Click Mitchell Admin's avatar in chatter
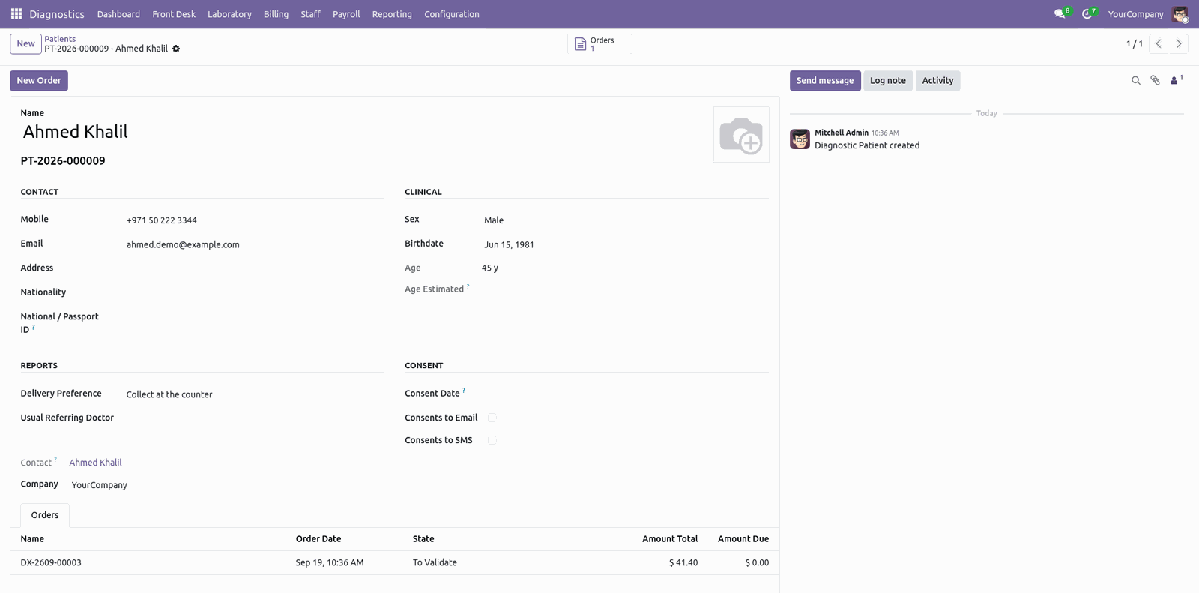Image resolution: width=1199 pixels, height=593 pixels. pyautogui.click(x=800, y=138)
